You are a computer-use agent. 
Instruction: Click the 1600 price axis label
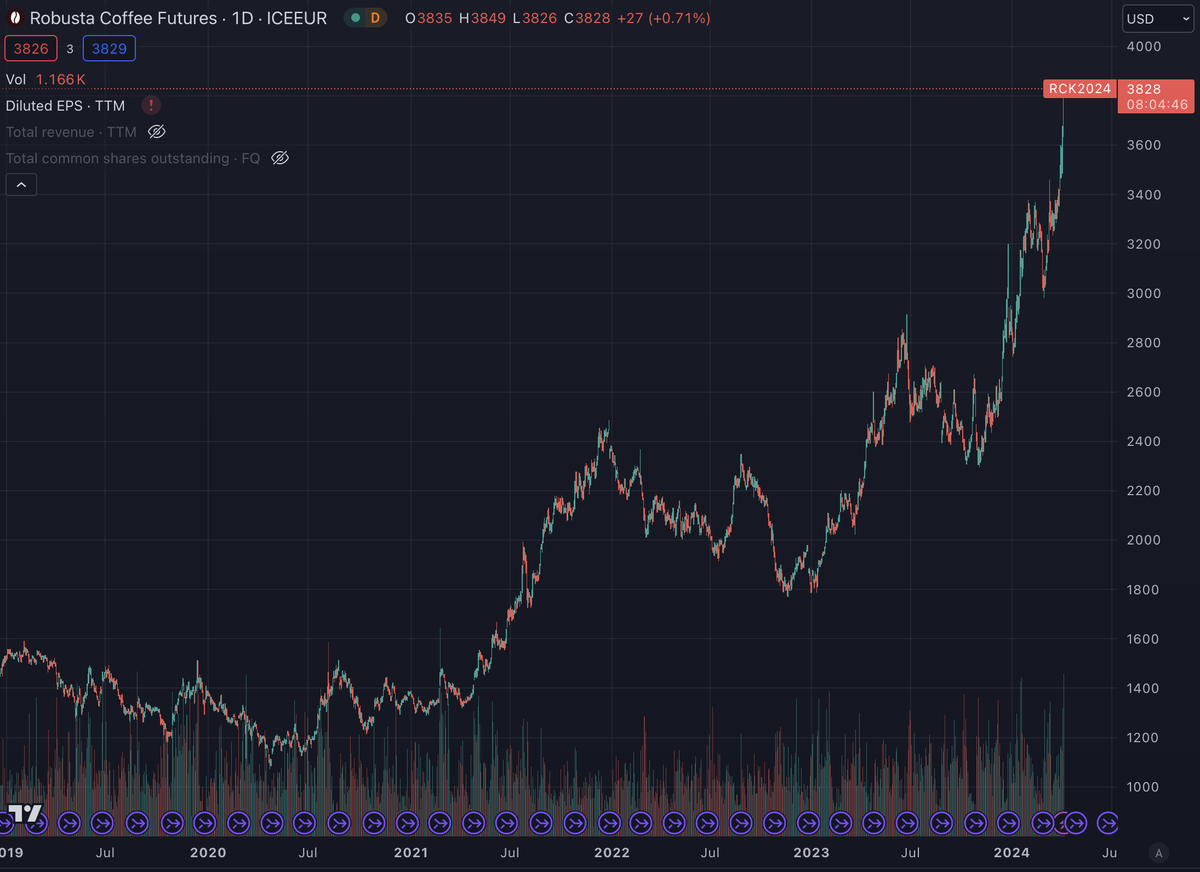[x=1144, y=639]
